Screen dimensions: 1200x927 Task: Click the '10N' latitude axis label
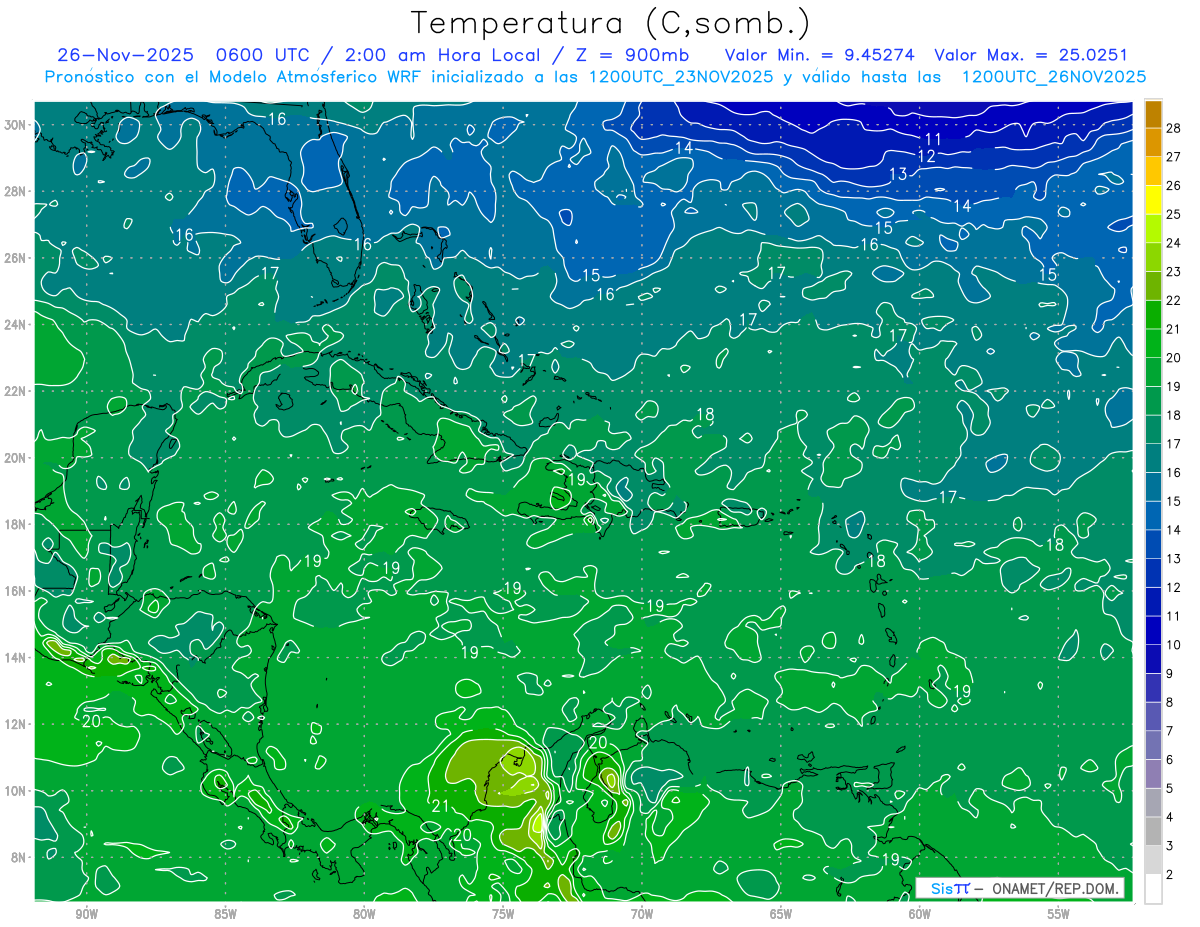click(16, 791)
